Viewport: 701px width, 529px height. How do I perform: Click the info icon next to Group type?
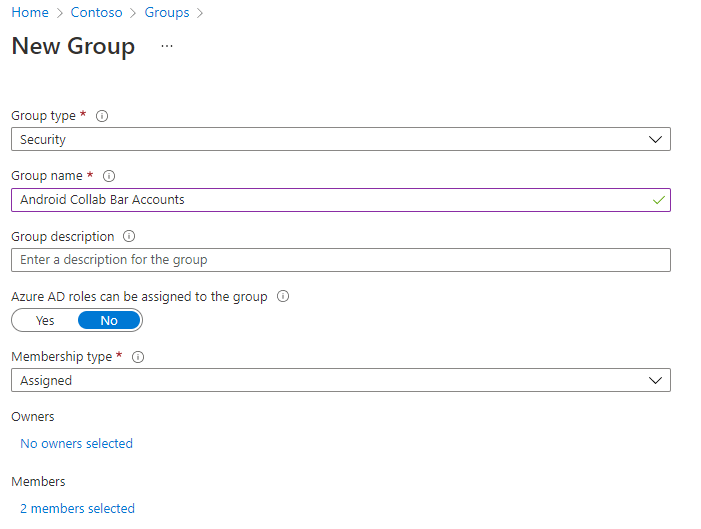(x=102, y=116)
